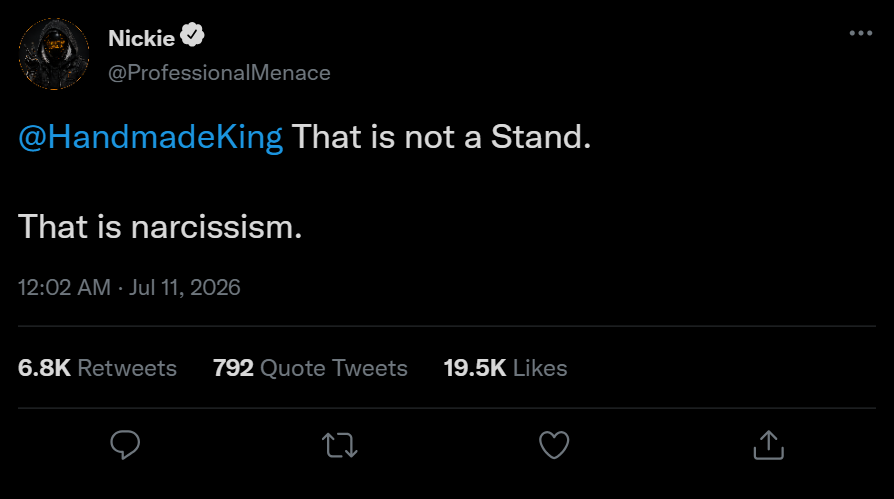Screen dimensions: 894x499
Task: Open the share upload arrow icon
Action: pyautogui.click(x=769, y=445)
